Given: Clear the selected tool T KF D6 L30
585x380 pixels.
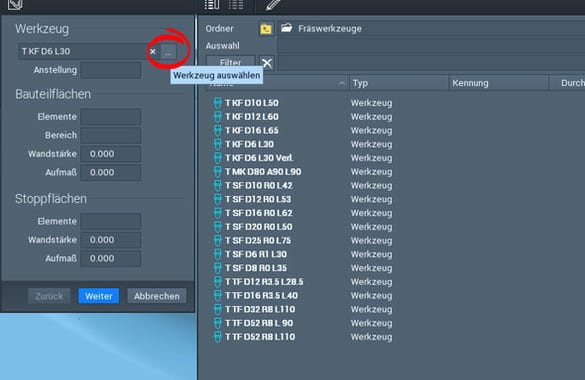Looking at the screenshot, I should click(153, 52).
